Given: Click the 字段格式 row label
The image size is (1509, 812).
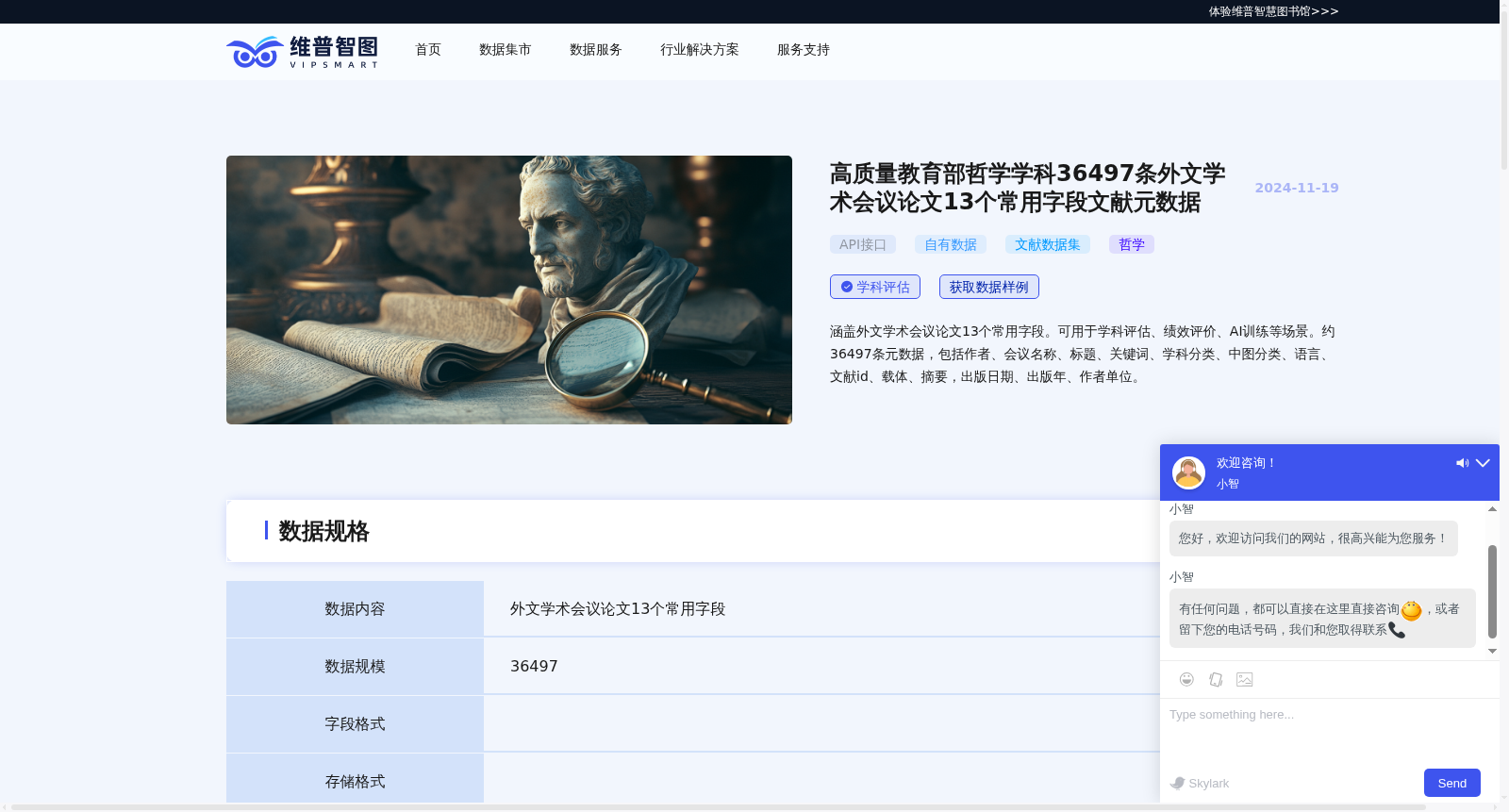Looking at the screenshot, I should coord(355,724).
